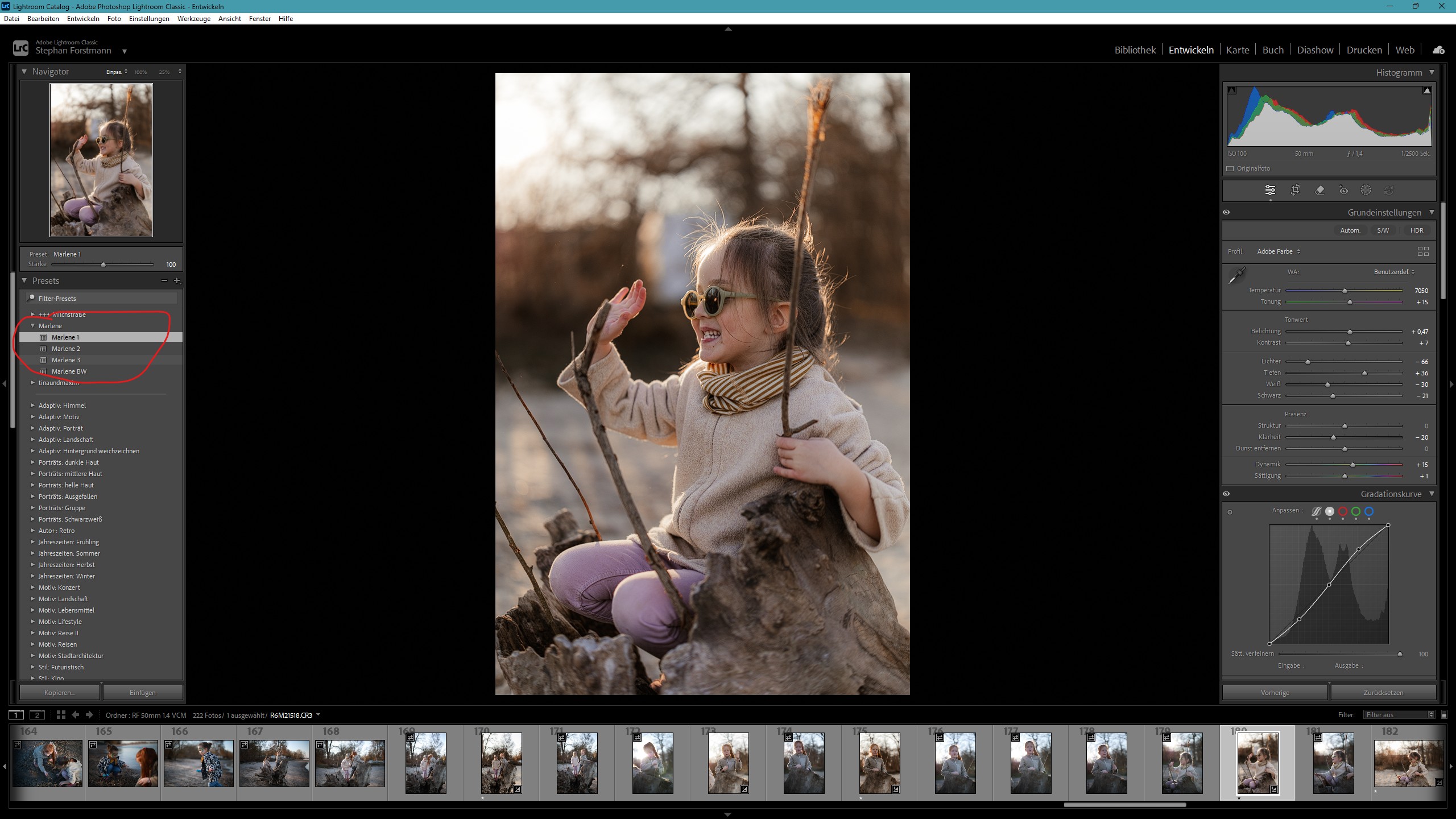Toggle the filter switch beside Filter aus

[x=1444, y=715]
